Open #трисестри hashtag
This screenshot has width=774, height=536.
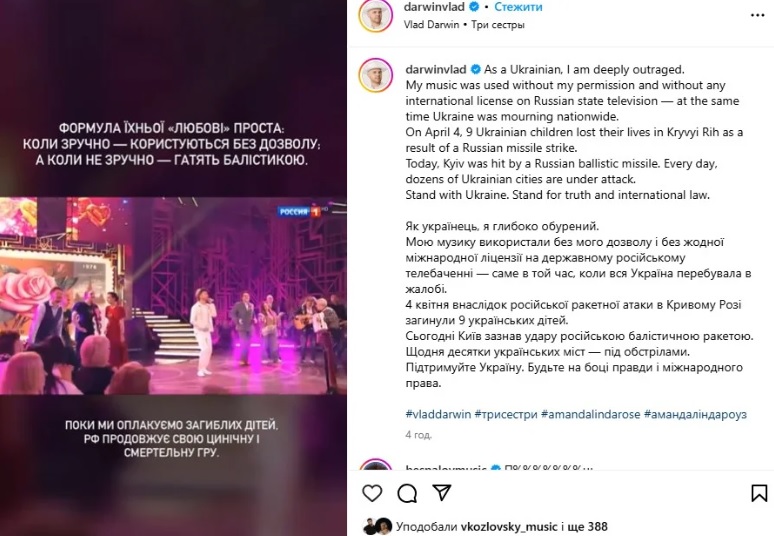click(x=505, y=414)
